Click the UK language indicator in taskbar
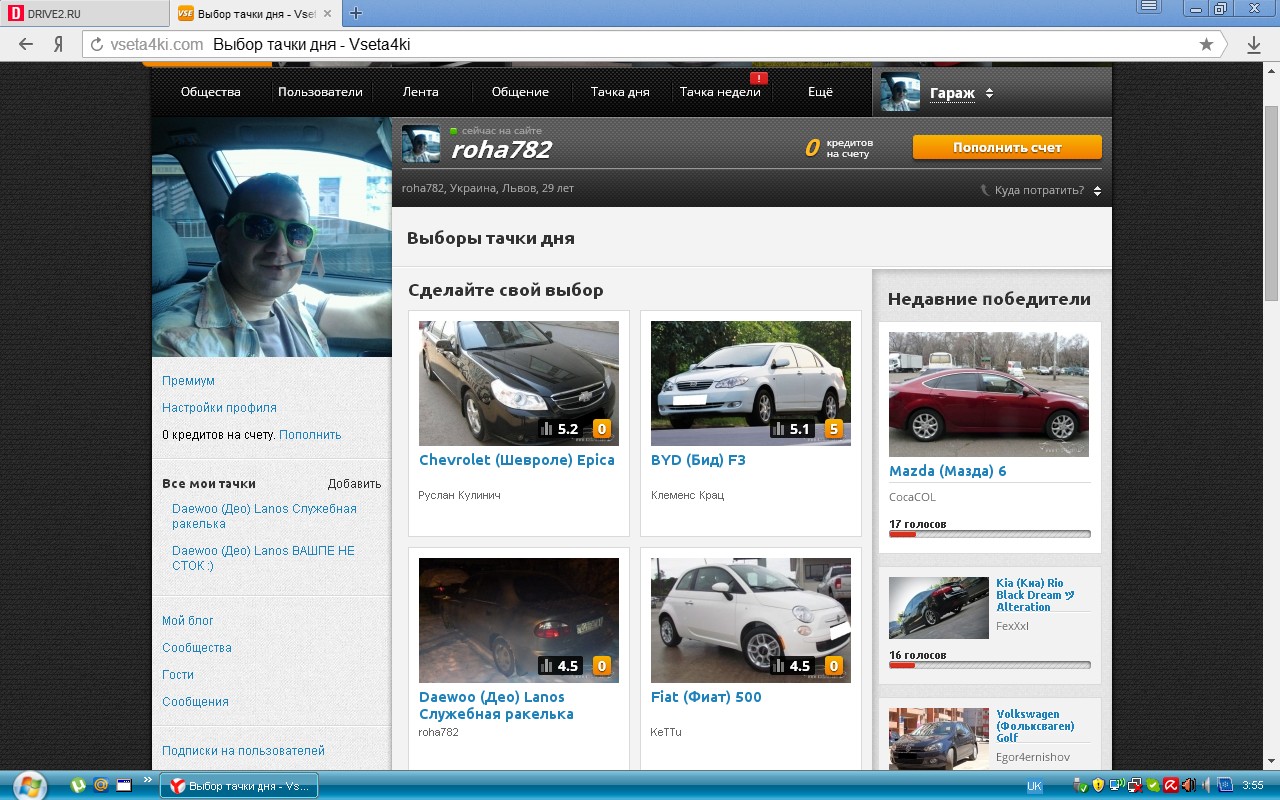This screenshot has height=800, width=1280. (1035, 786)
